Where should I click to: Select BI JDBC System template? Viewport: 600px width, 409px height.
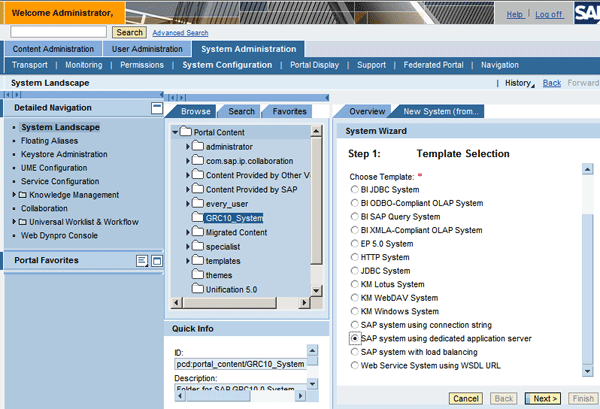(x=354, y=189)
